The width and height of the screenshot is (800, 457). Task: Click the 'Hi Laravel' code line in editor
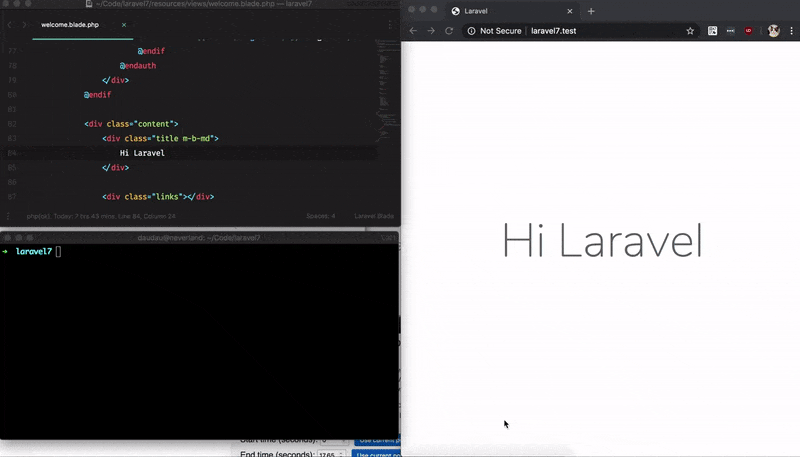[142, 153]
